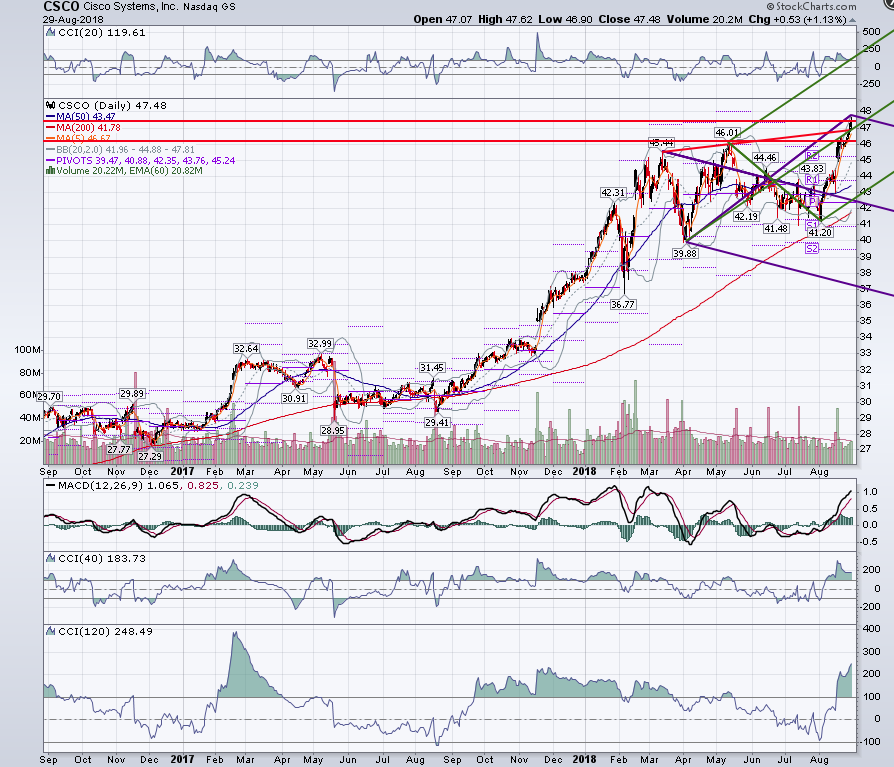894x767 pixels.
Task: Click the CCI(20) 119.61 indicator label
Action: (x=102, y=33)
